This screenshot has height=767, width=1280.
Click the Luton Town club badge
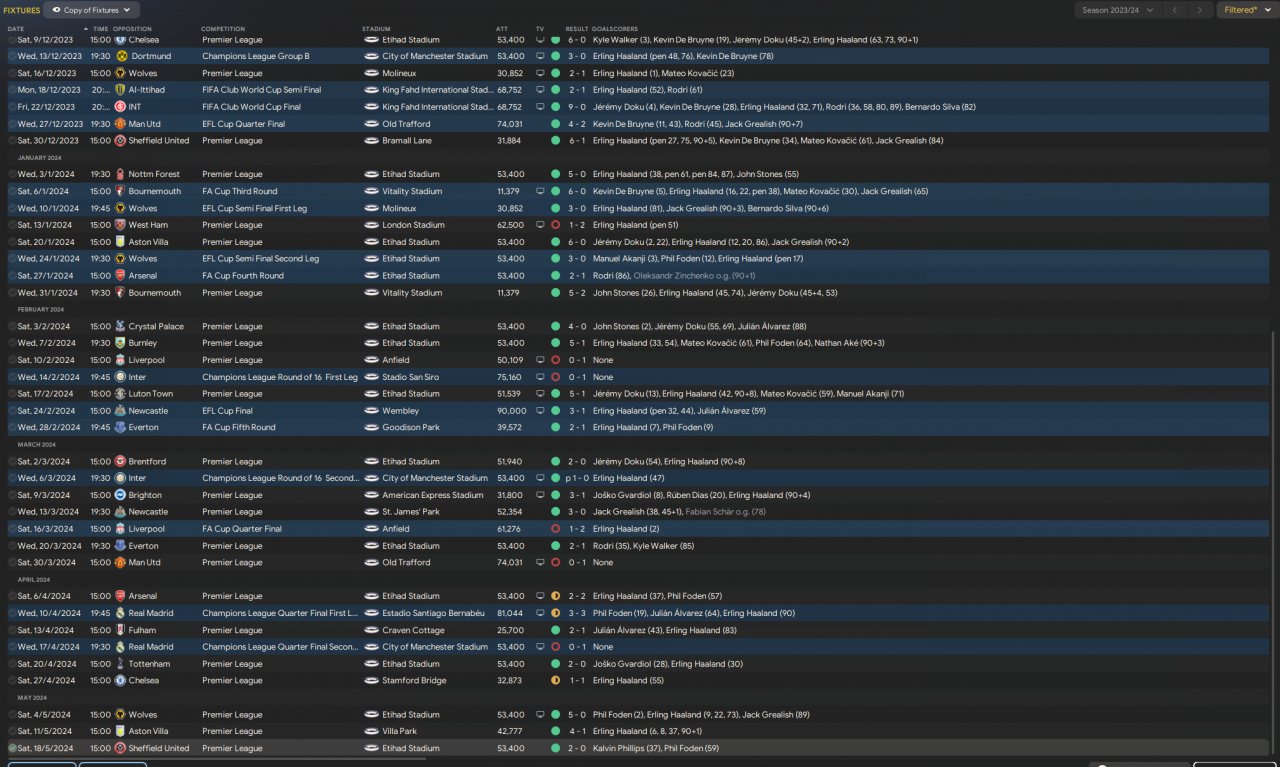pos(120,394)
